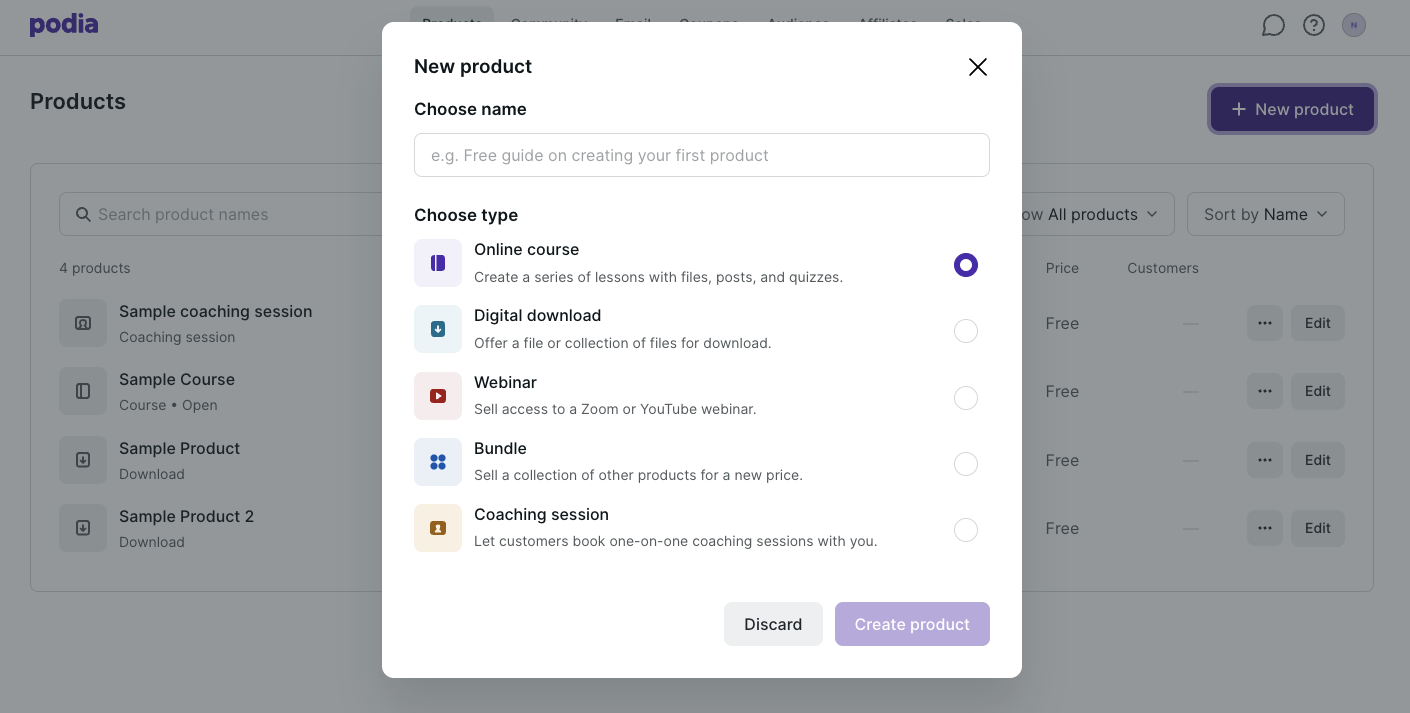
Task: Open more options for Sample coaching session
Action: (1265, 323)
